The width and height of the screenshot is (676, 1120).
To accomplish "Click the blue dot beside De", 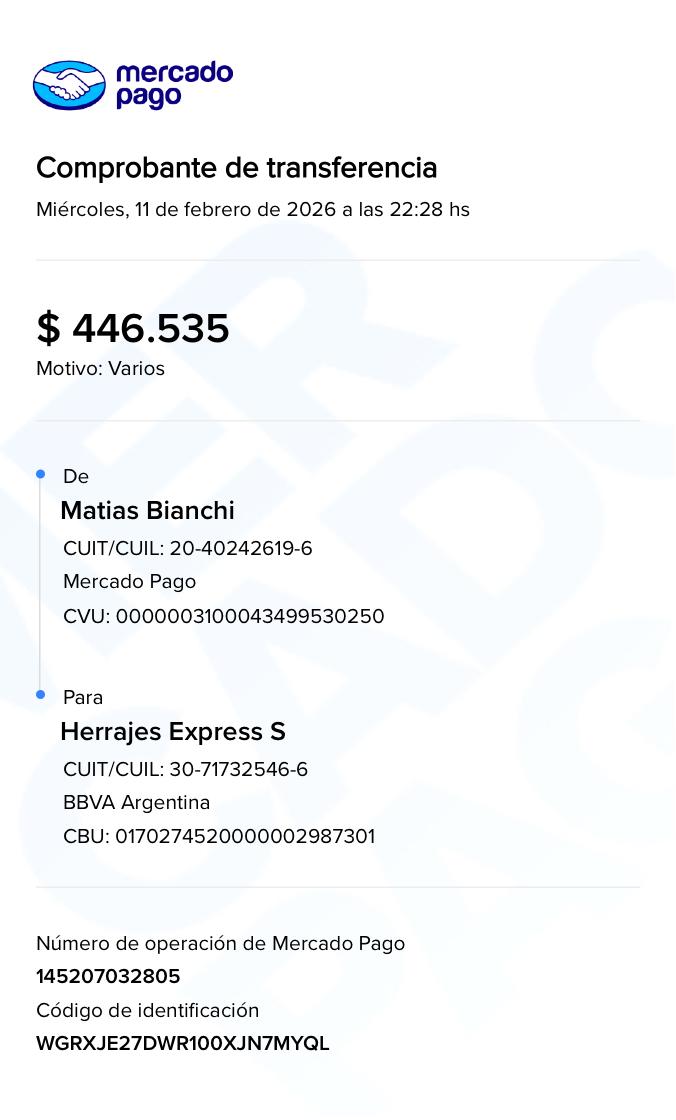I will pyautogui.click(x=41, y=473).
